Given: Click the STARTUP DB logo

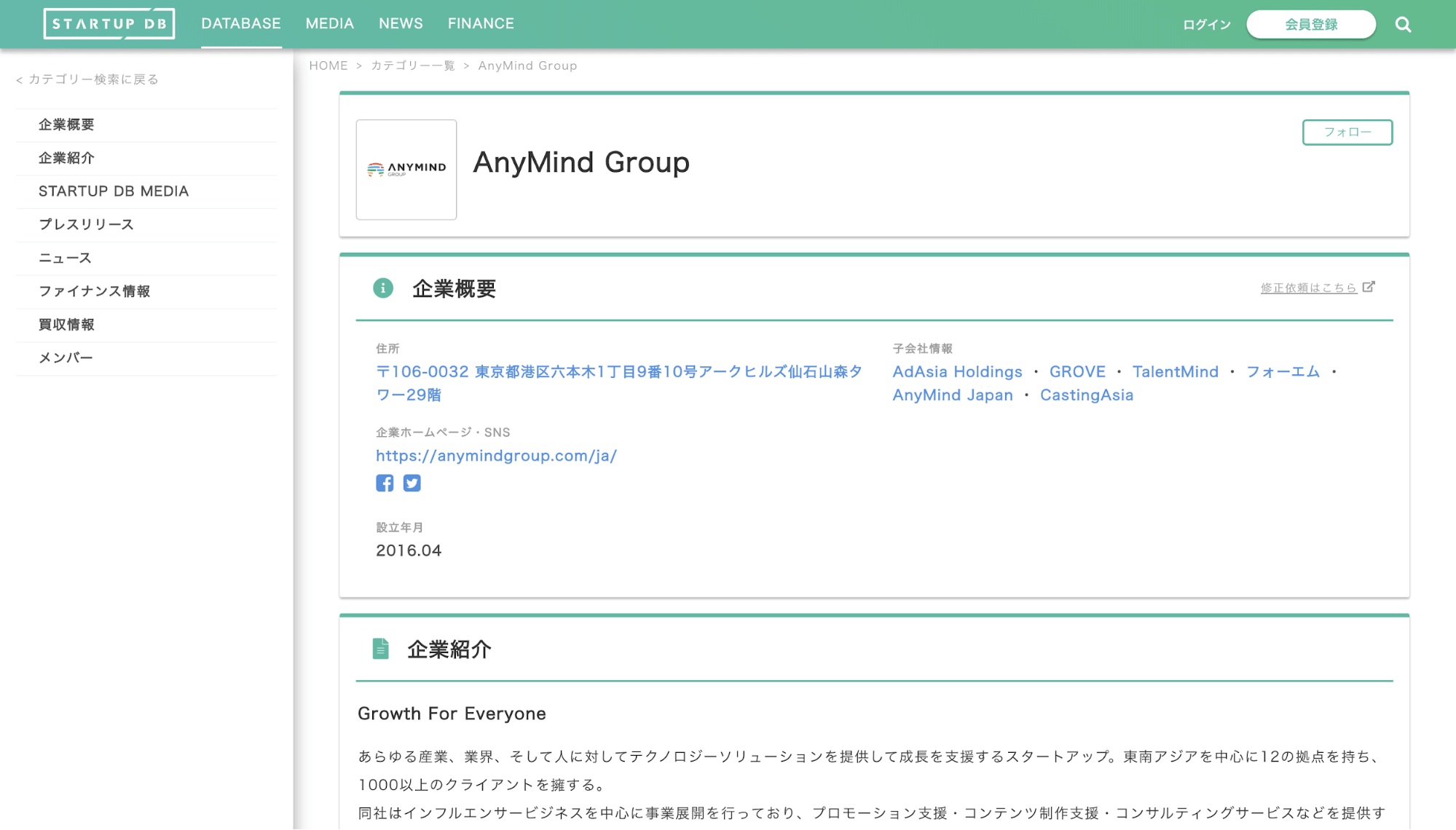Looking at the screenshot, I should pos(109,24).
